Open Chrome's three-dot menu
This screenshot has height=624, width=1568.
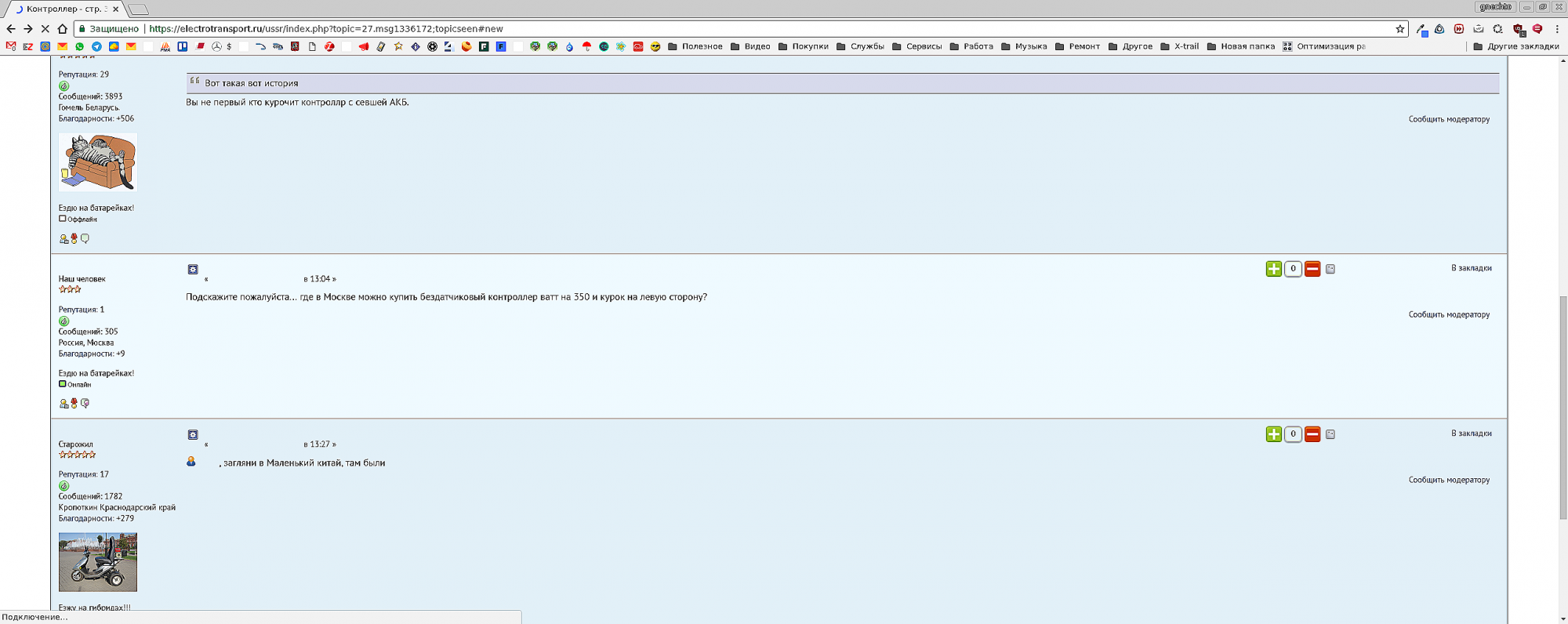1557,29
